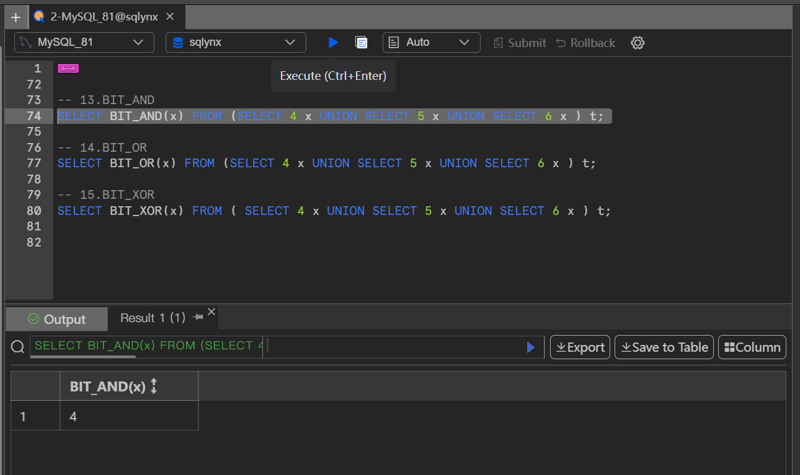Re-run result query with blue arrow

point(531,347)
